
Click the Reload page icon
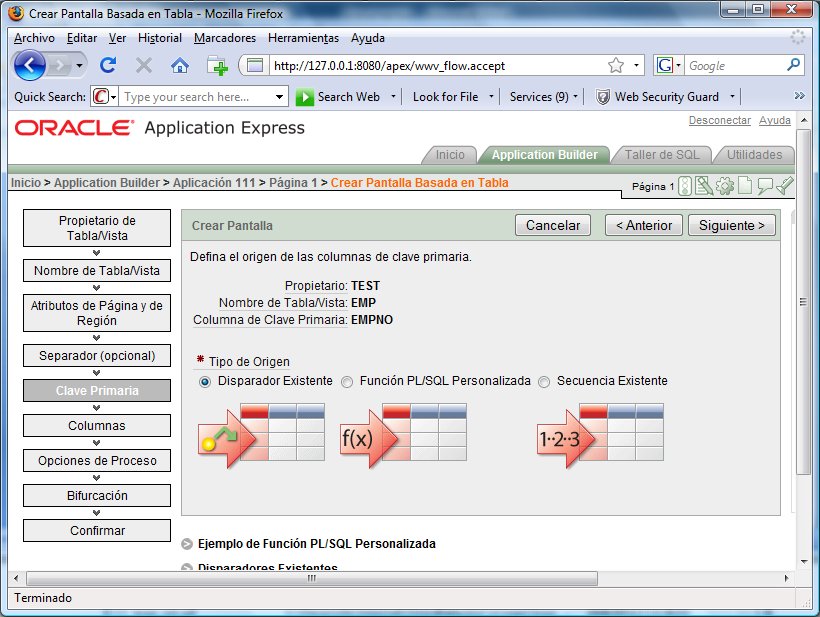click(108, 65)
